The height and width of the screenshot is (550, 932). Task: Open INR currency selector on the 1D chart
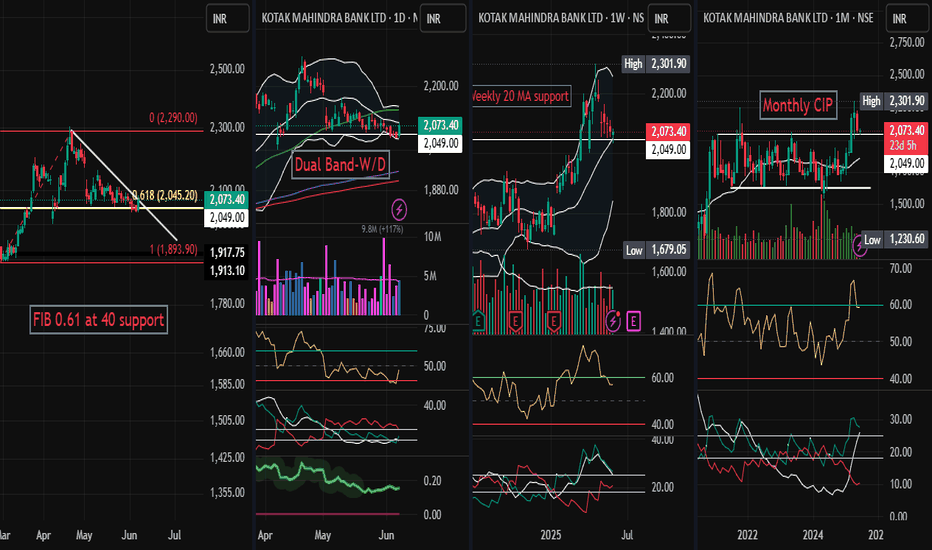coord(443,18)
